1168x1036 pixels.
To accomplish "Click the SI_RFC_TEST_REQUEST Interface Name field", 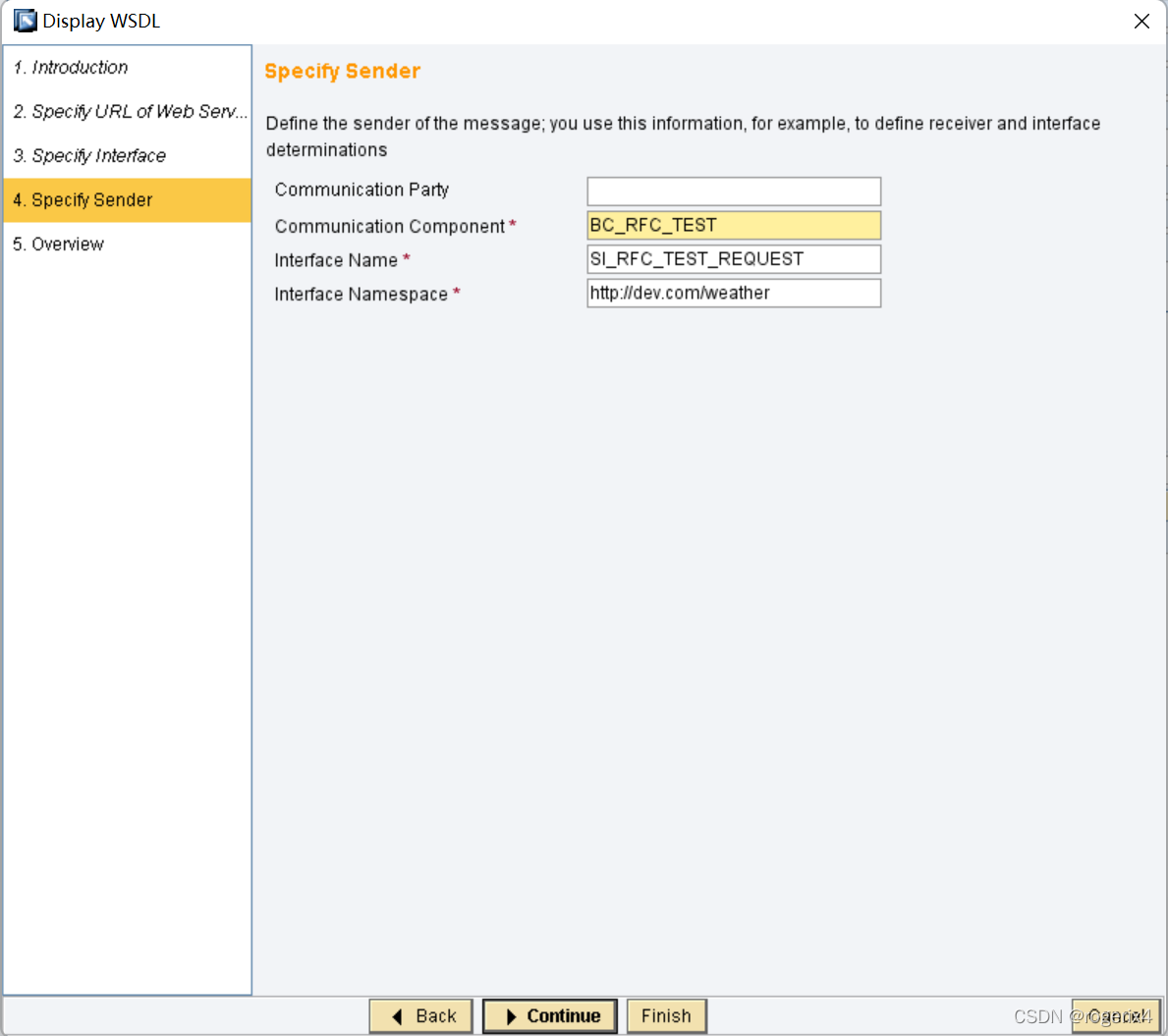I will pos(733,259).
